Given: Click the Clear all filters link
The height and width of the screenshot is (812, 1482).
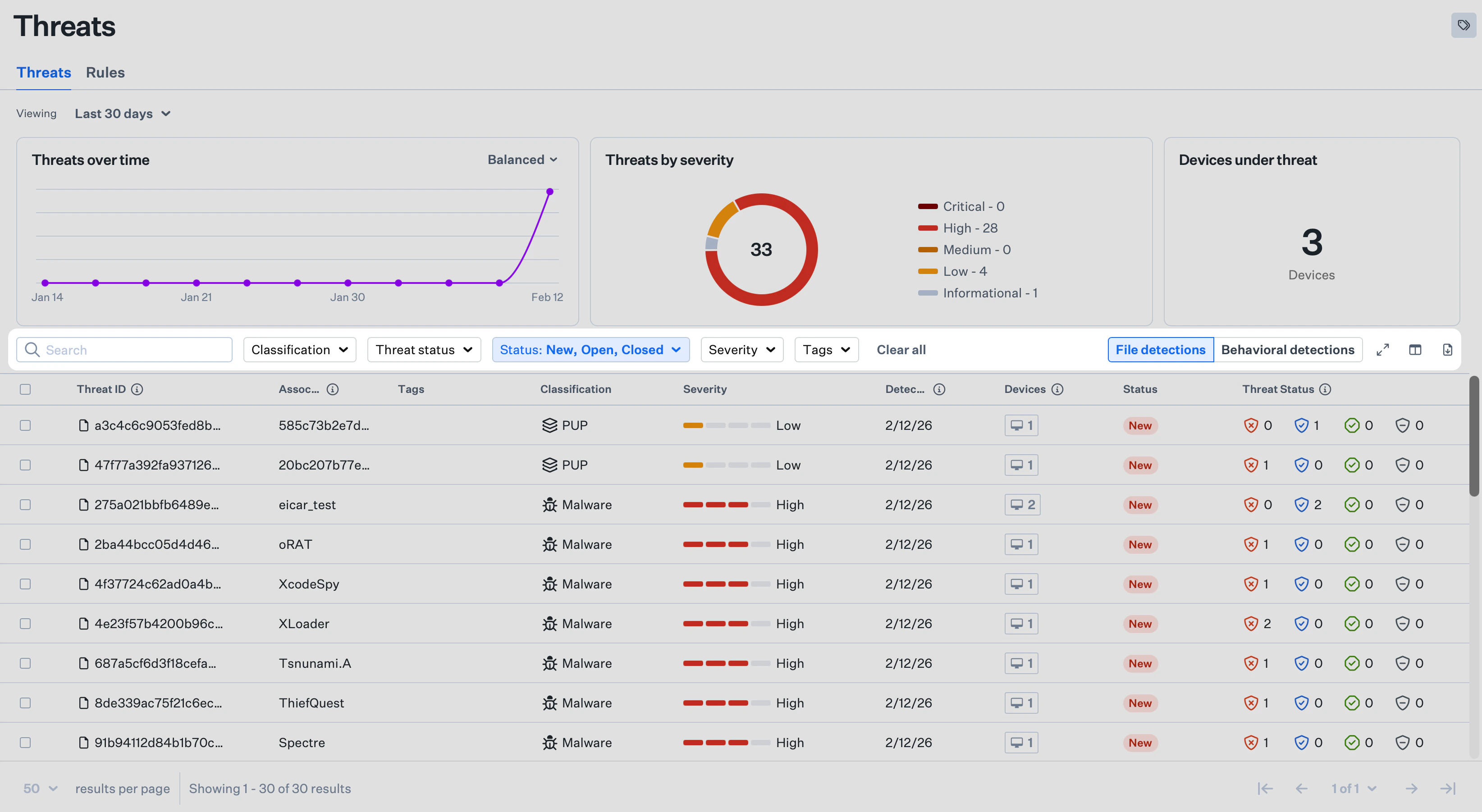Looking at the screenshot, I should [901, 349].
